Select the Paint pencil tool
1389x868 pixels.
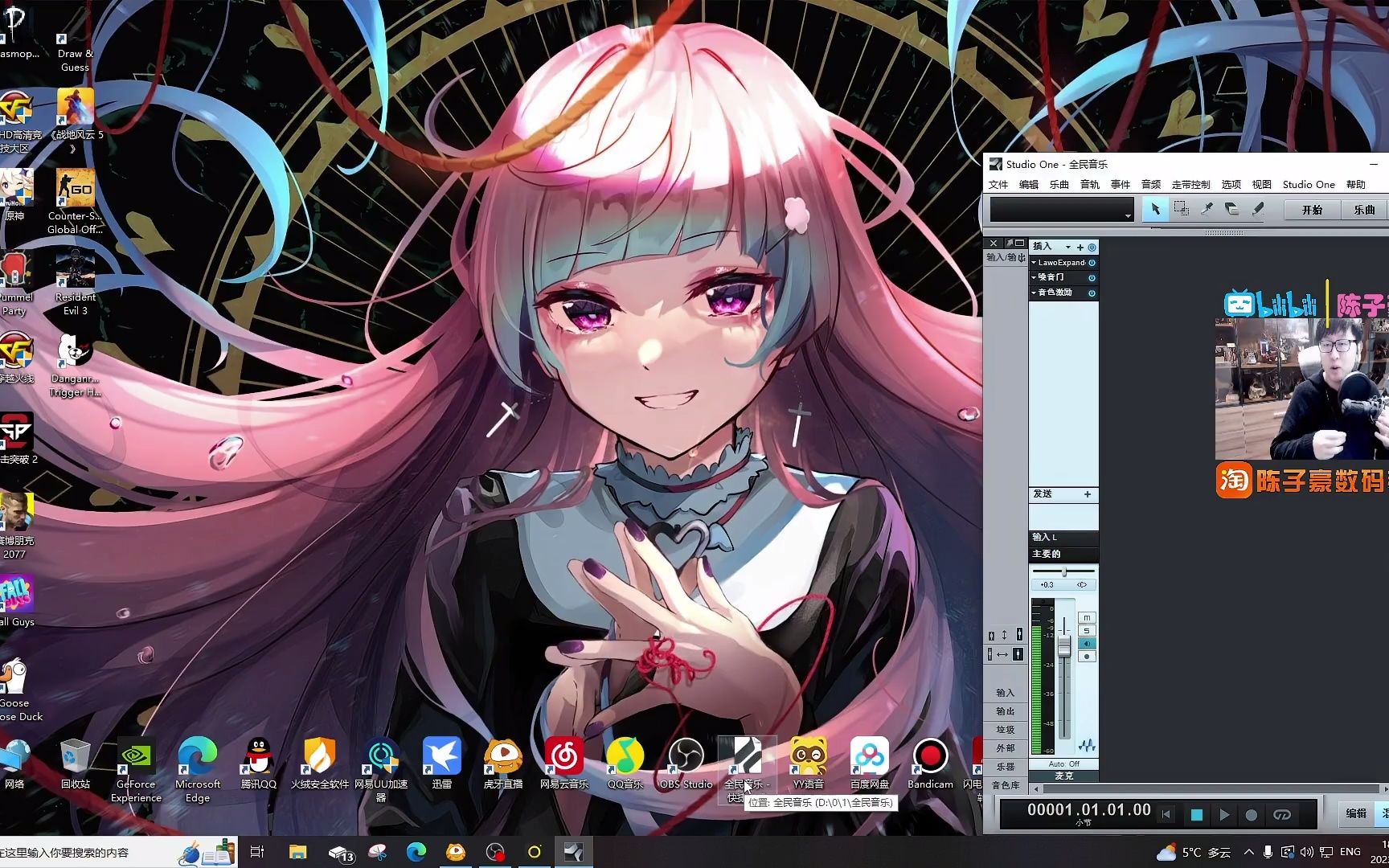point(1257,209)
